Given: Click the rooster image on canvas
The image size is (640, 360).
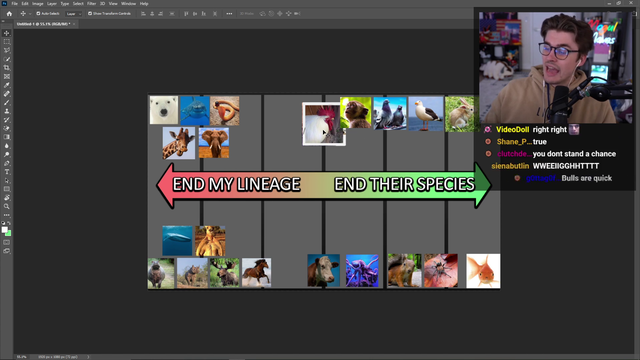Looking at the screenshot, I should tap(324, 124).
